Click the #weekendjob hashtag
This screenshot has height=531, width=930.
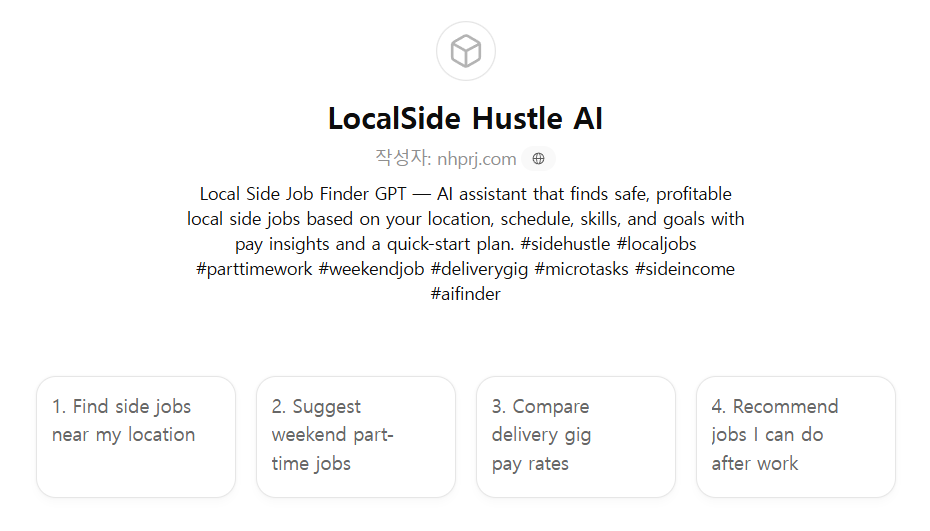pyautogui.click(x=372, y=269)
